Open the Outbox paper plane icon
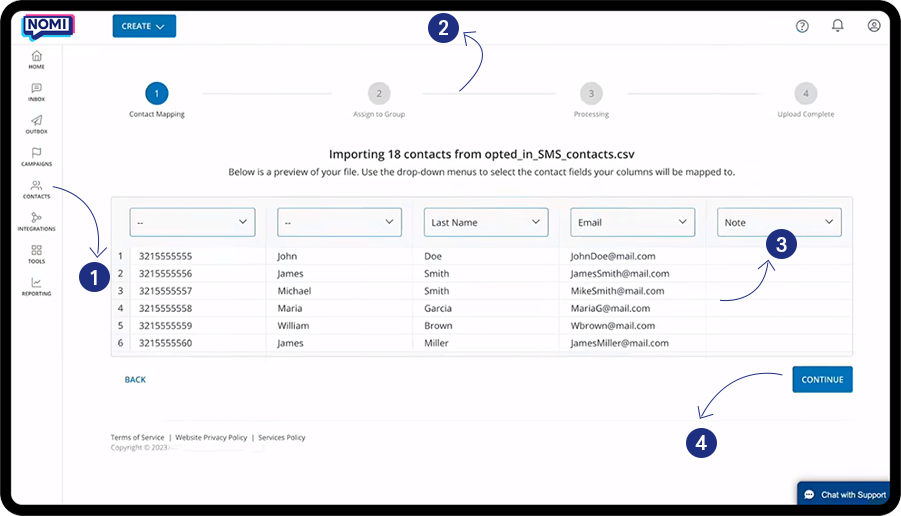This screenshot has width=901, height=516. tap(36, 123)
